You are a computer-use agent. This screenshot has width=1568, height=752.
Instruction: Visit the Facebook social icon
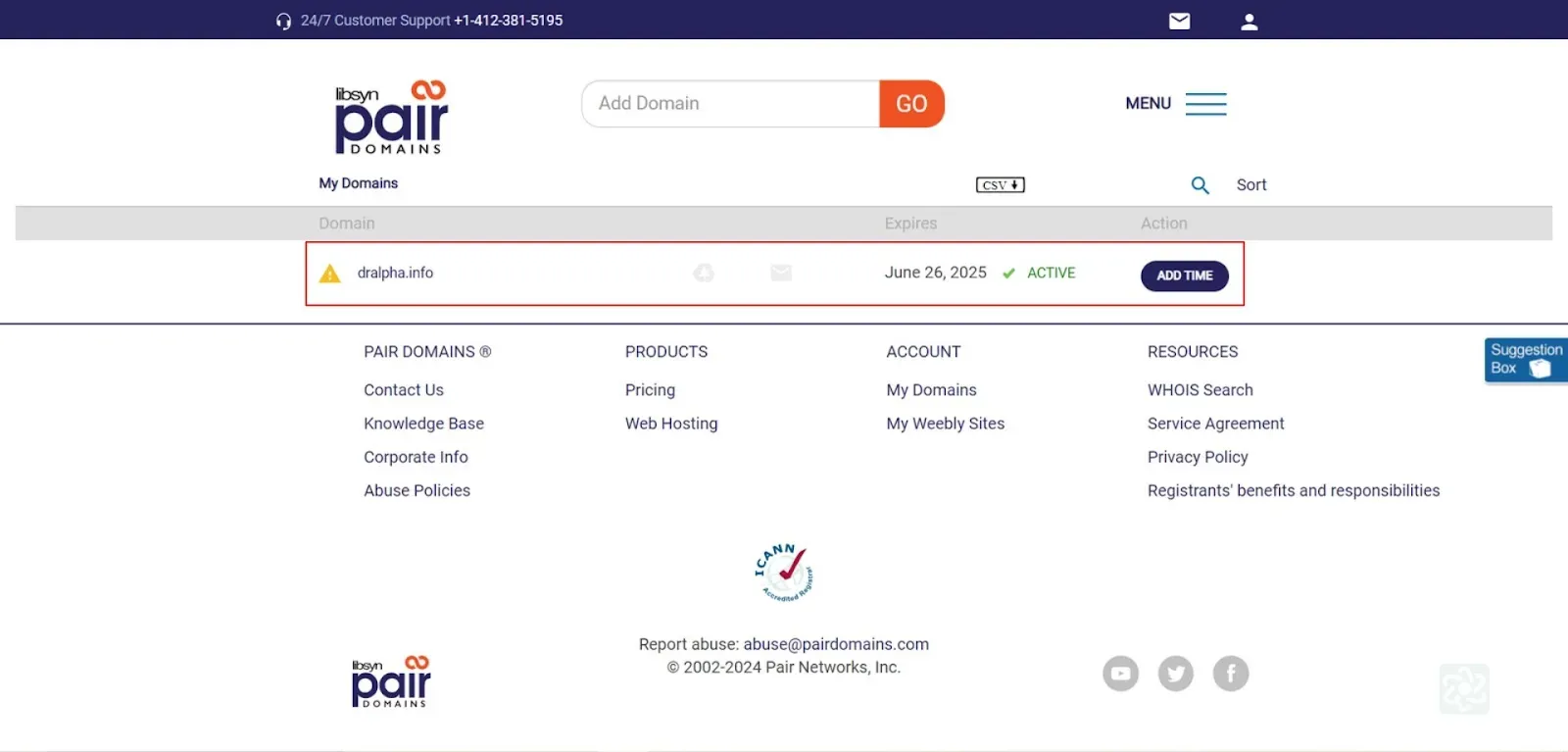[x=1231, y=674]
